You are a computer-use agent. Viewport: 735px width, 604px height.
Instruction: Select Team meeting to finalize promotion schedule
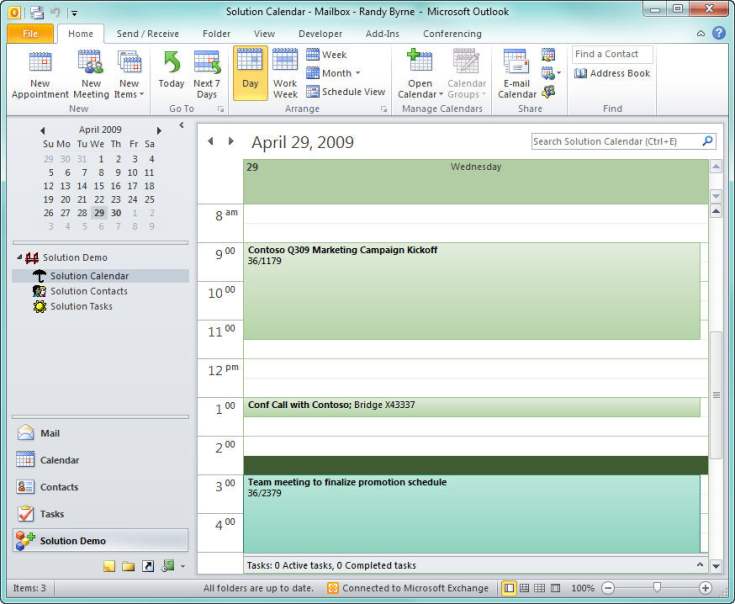[x=472, y=514]
